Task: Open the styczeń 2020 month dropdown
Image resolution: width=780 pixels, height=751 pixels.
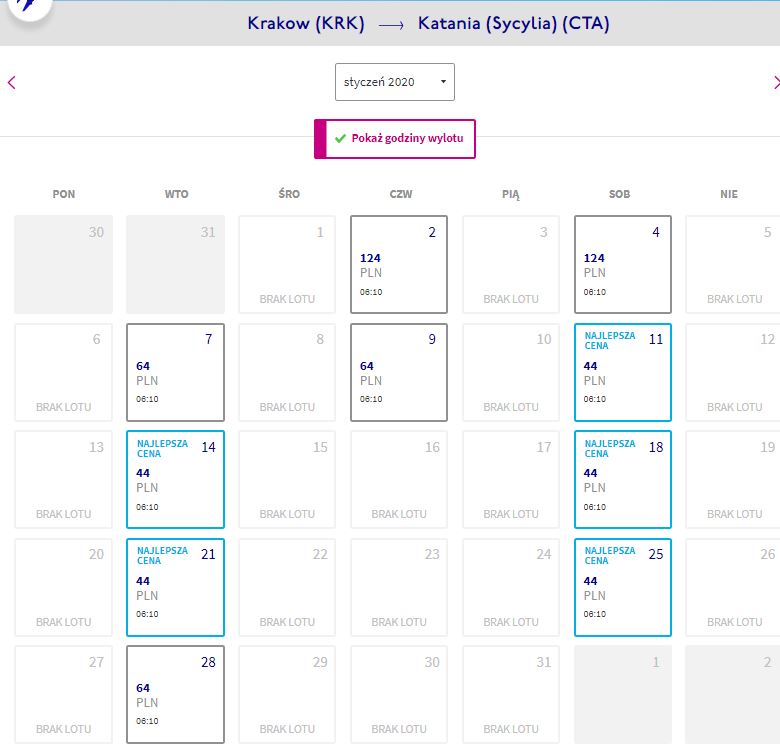Action: click(394, 82)
